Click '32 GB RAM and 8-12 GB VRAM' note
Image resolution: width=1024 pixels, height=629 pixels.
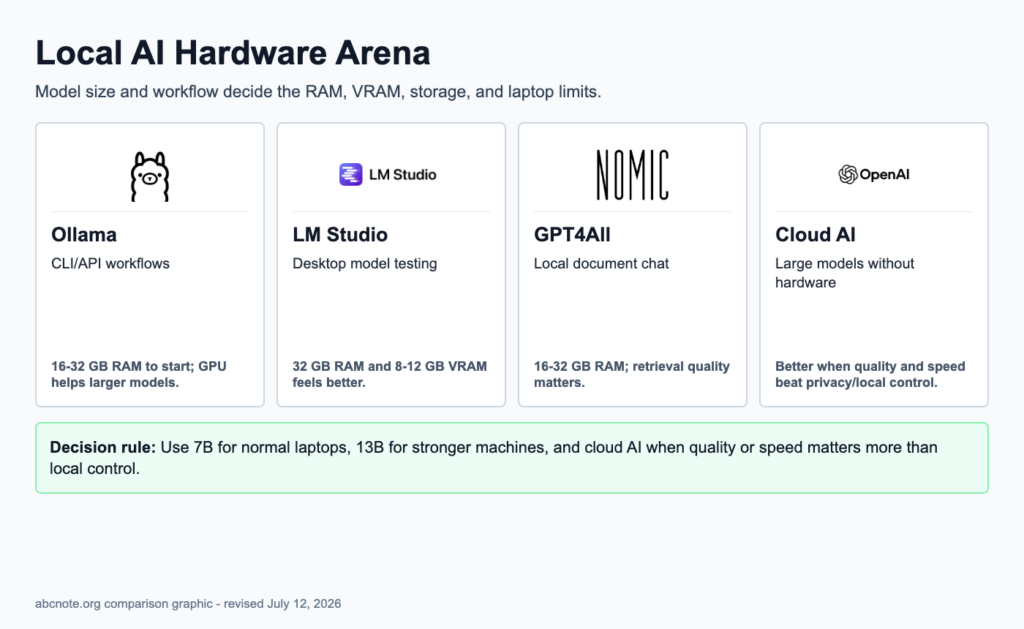pyautogui.click(x=389, y=374)
